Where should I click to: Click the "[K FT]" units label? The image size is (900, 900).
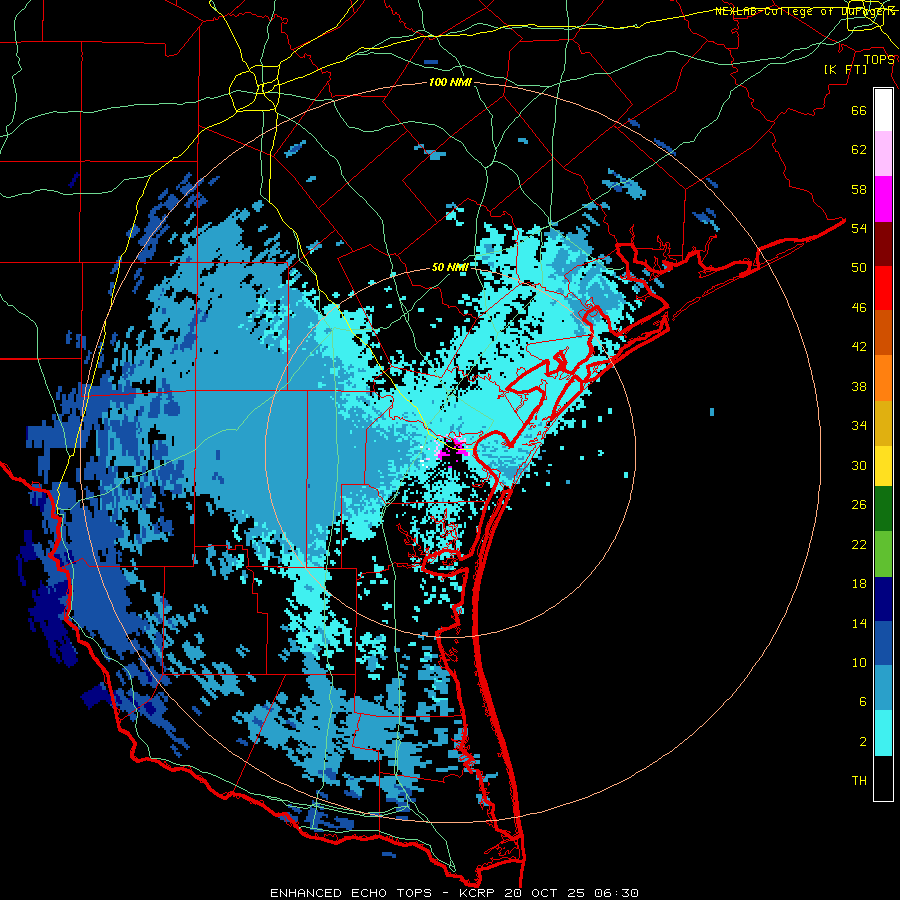click(x=845, y=70)
